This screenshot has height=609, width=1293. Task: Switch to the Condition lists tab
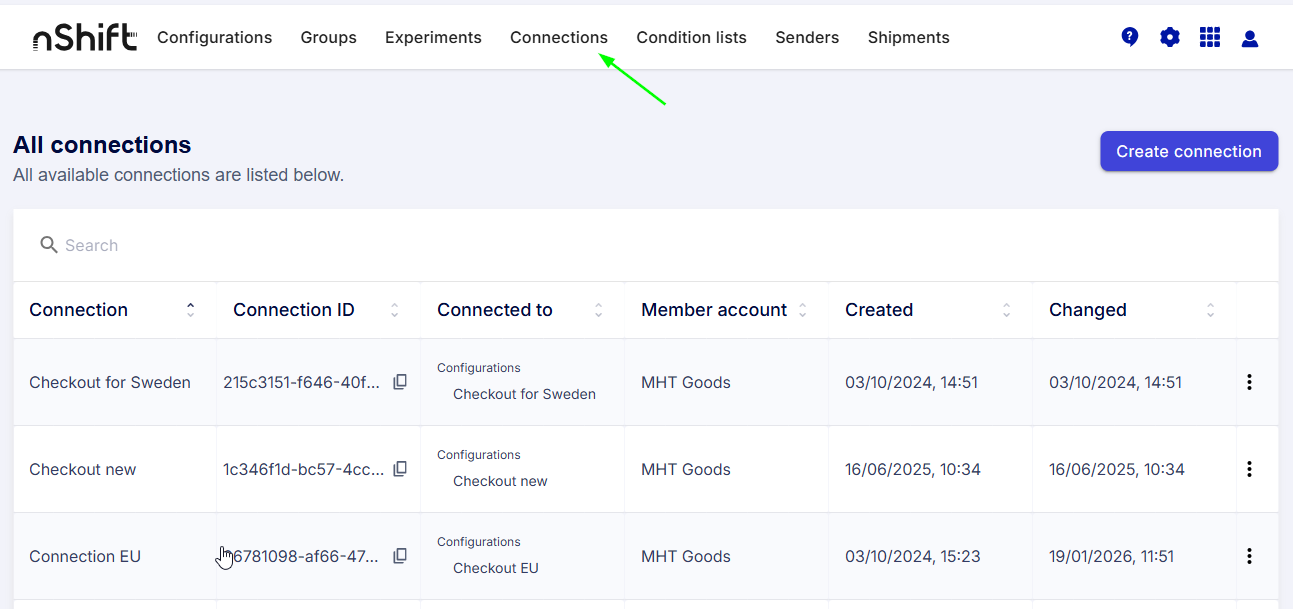point(691,37)
